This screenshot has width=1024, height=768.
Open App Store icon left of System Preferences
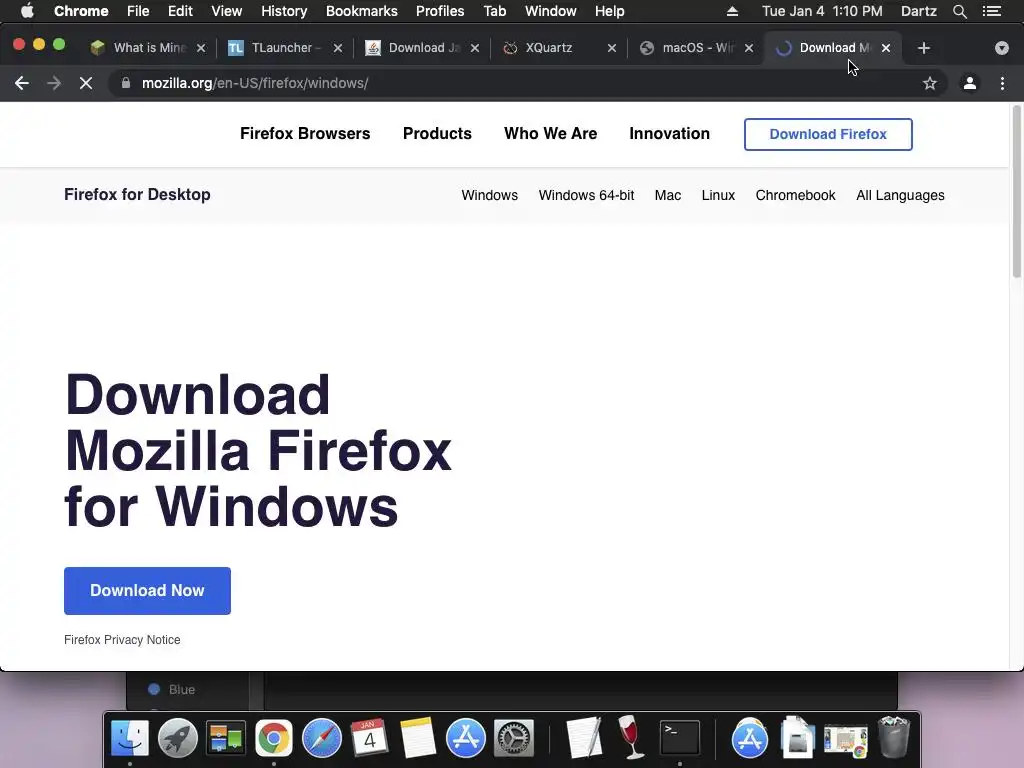point(466,739)
